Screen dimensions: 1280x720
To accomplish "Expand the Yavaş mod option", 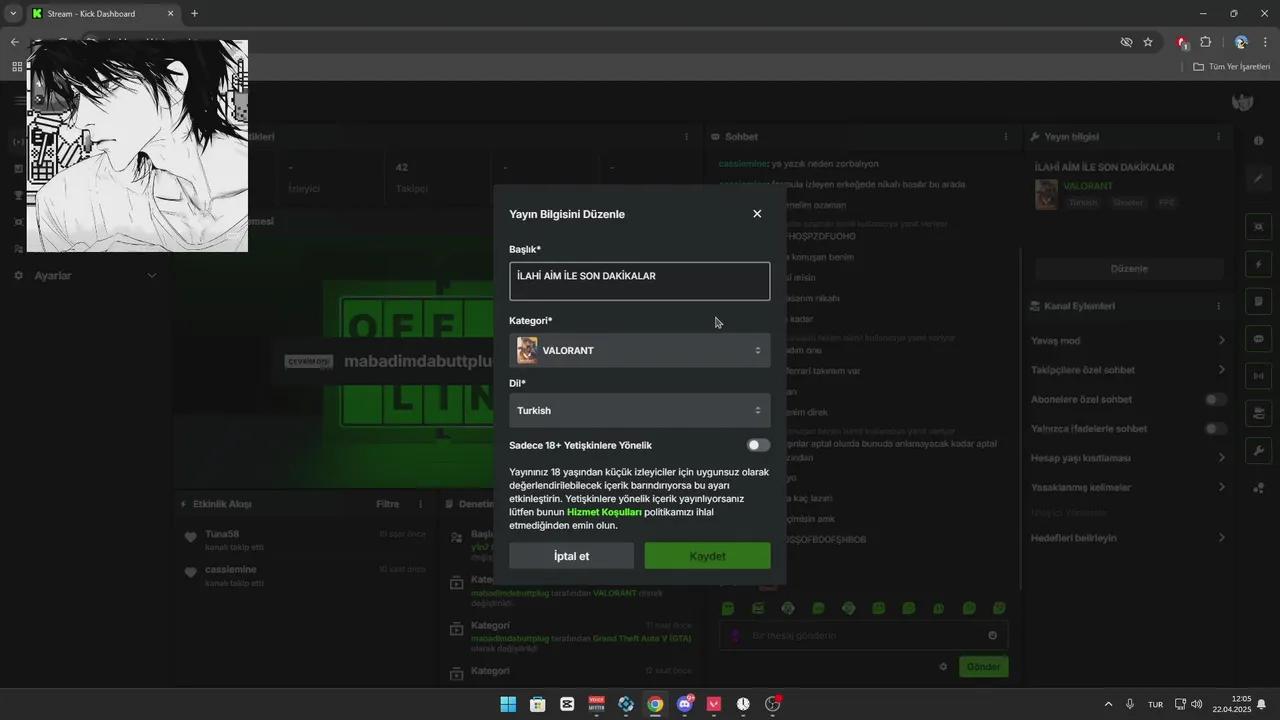I will pyautogui.click(x=1128, y=341).
